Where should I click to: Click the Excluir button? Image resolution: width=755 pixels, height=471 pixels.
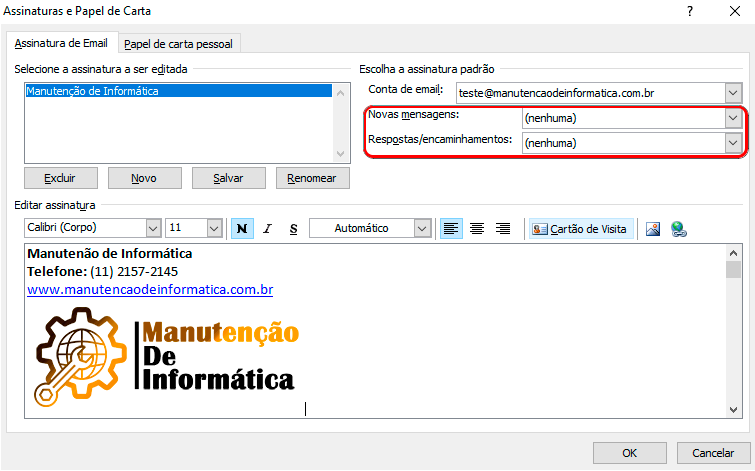click(61, 178)
